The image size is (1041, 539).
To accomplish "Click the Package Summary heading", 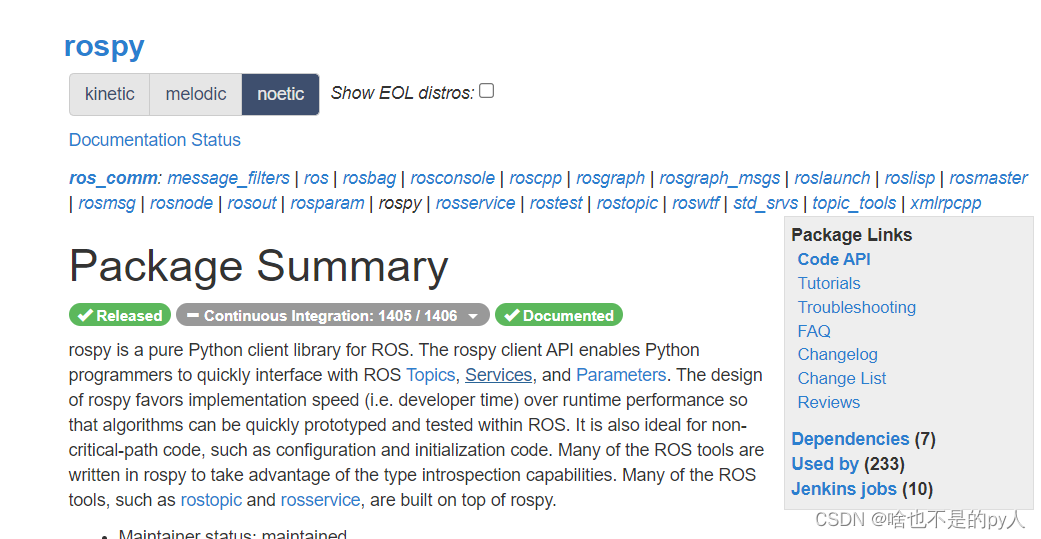I will tap(258, 267).
